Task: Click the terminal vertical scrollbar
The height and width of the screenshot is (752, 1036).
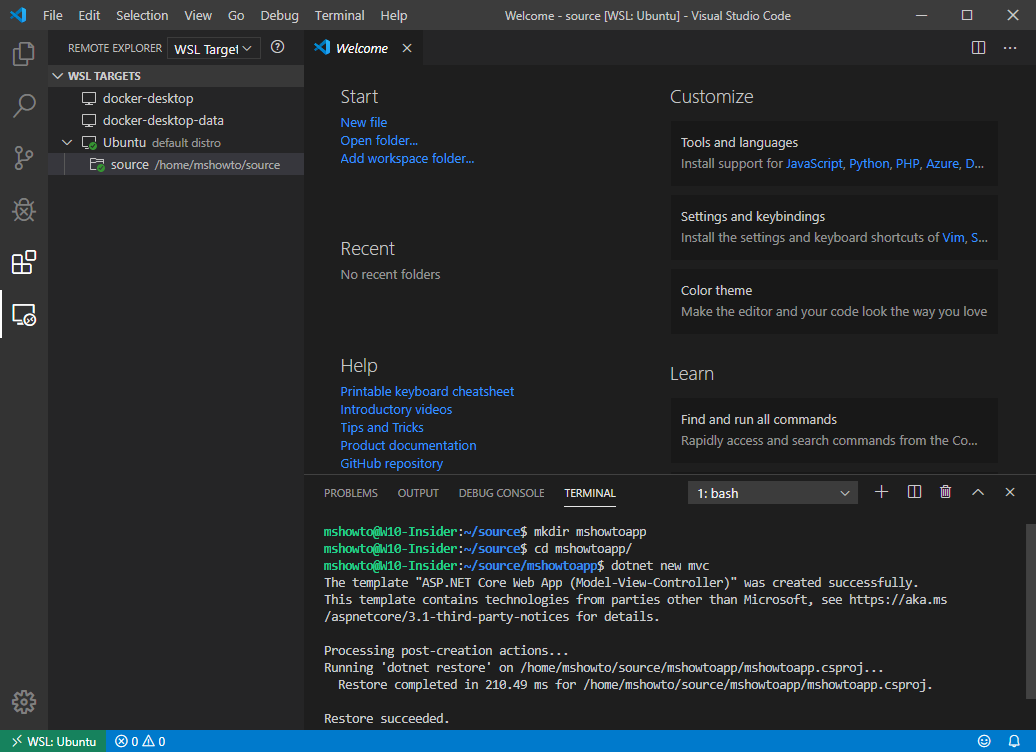Action: pyautogui.click(x=1030, y=611)
